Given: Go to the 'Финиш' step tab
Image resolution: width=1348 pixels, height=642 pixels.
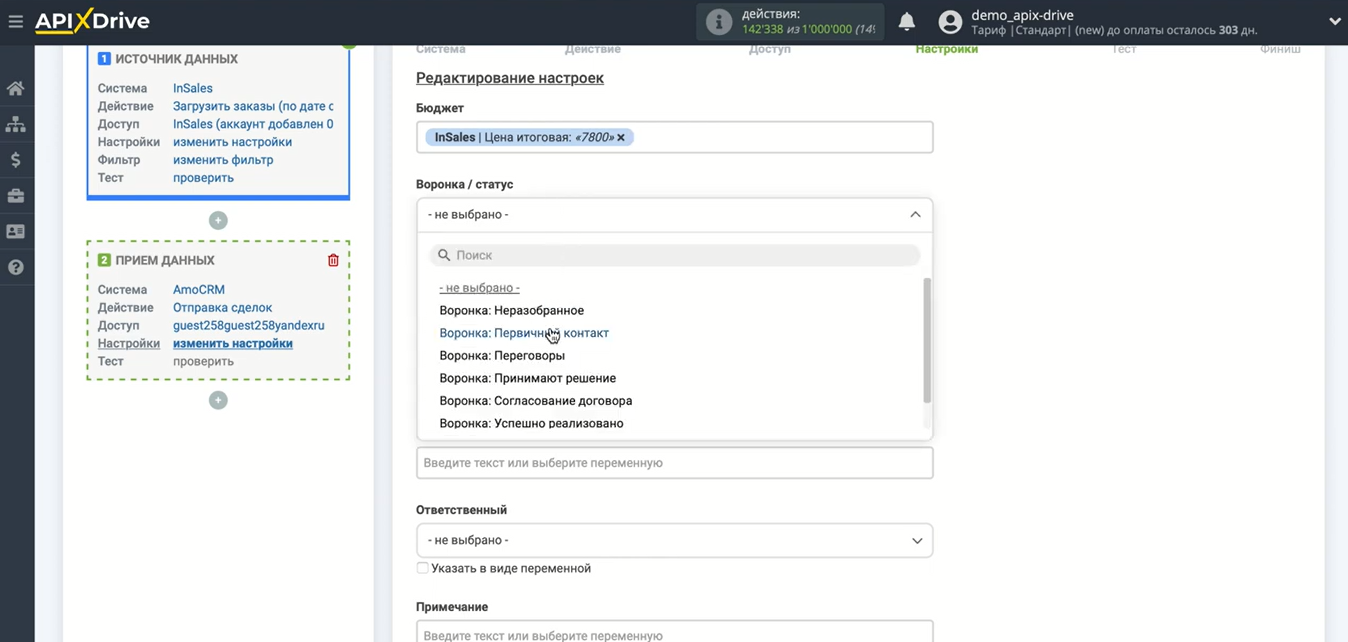Looking at the screenshot, I should 1280,49.
